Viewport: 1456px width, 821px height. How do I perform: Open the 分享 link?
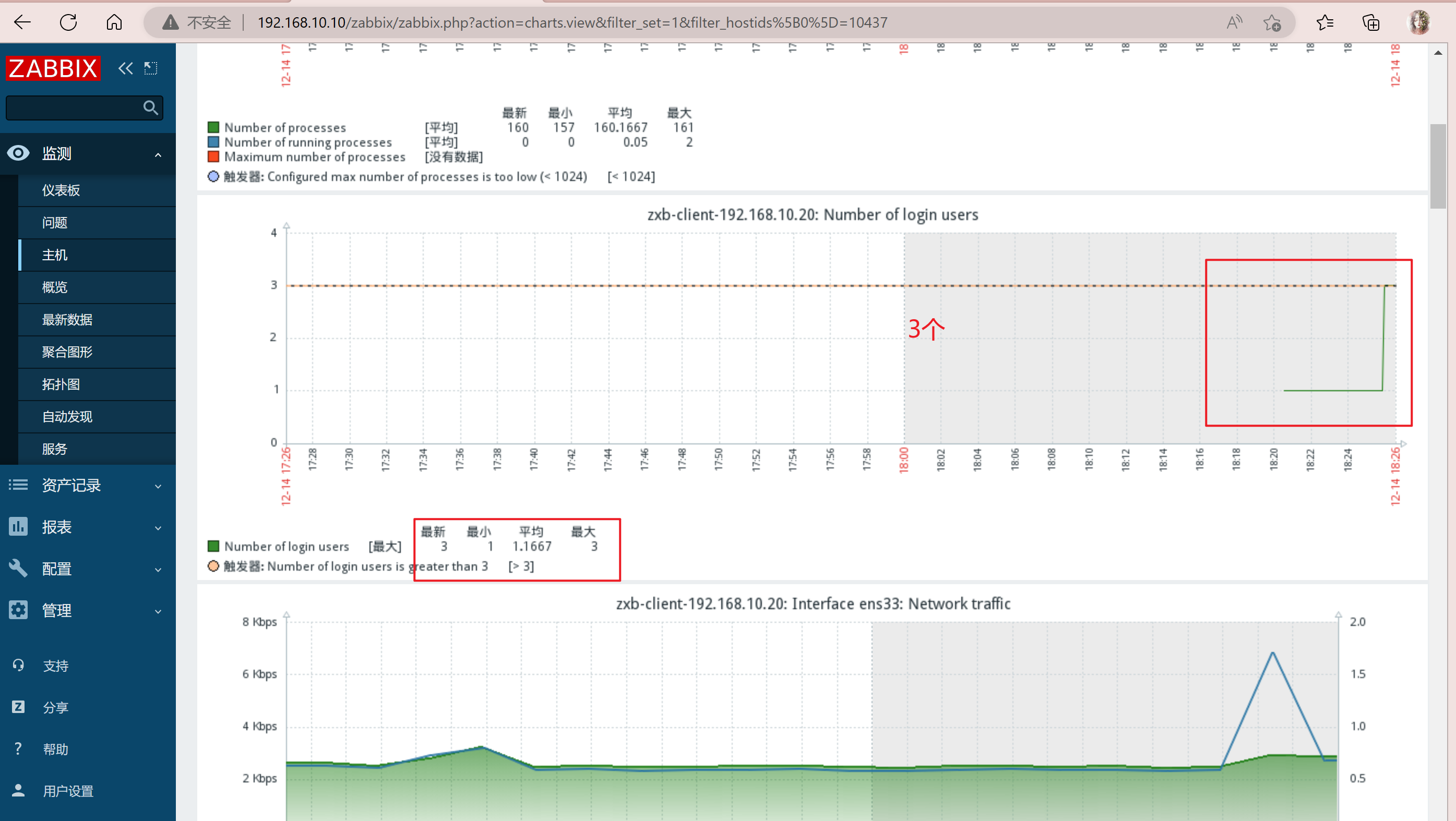(55, 707)
